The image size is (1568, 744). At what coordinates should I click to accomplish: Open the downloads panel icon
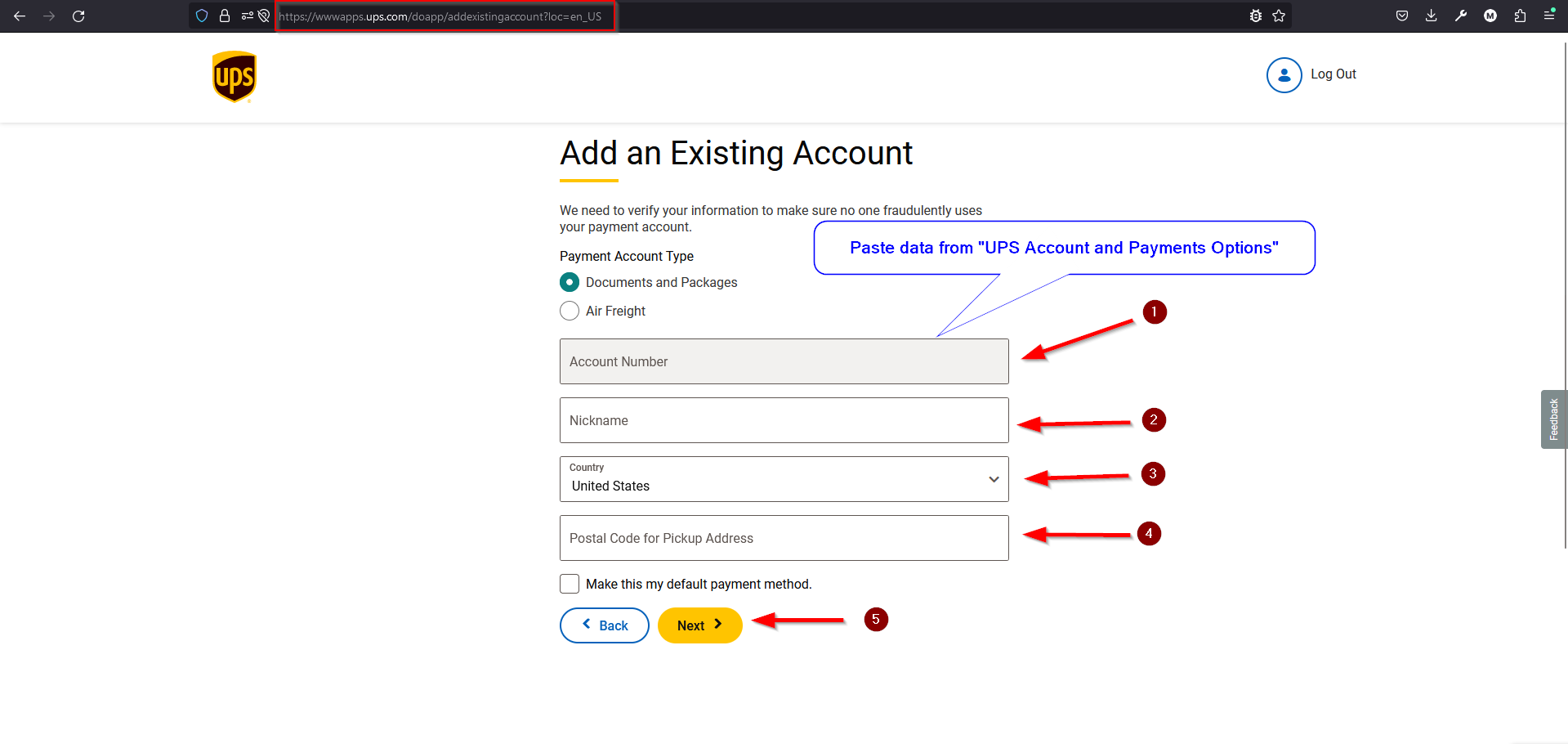[x=1432, y=16]
